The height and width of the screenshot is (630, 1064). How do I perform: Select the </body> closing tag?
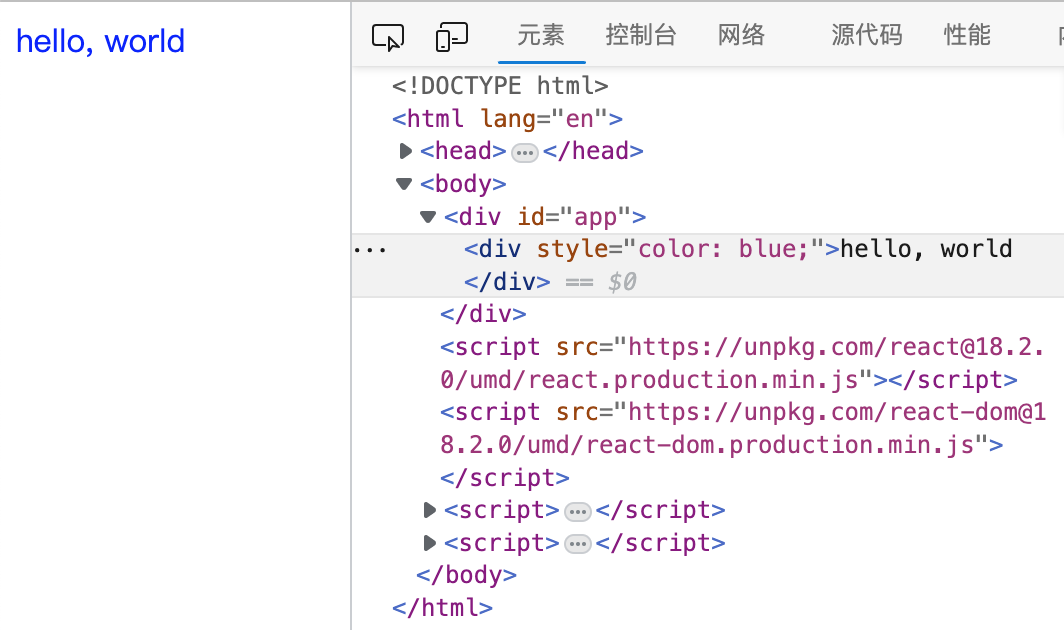[x=467, y=574]
